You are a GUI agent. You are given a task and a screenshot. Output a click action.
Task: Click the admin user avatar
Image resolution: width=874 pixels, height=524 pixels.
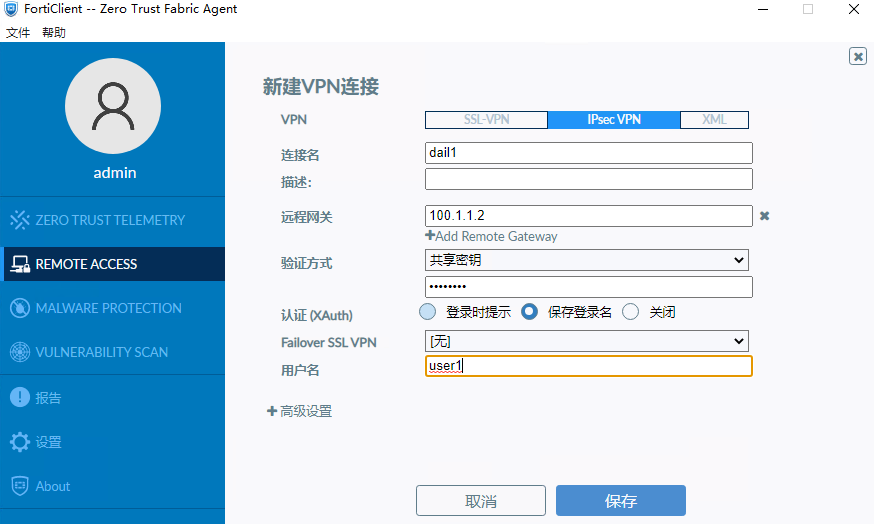[x=113, y=107]
